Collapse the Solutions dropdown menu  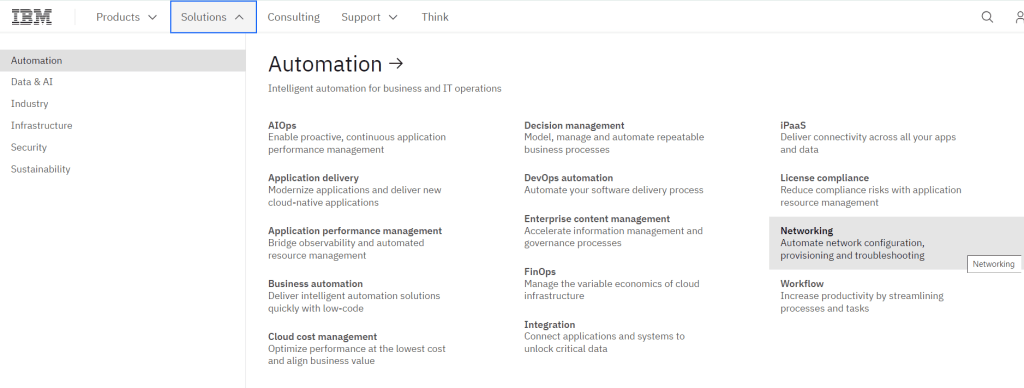[213, 17]
